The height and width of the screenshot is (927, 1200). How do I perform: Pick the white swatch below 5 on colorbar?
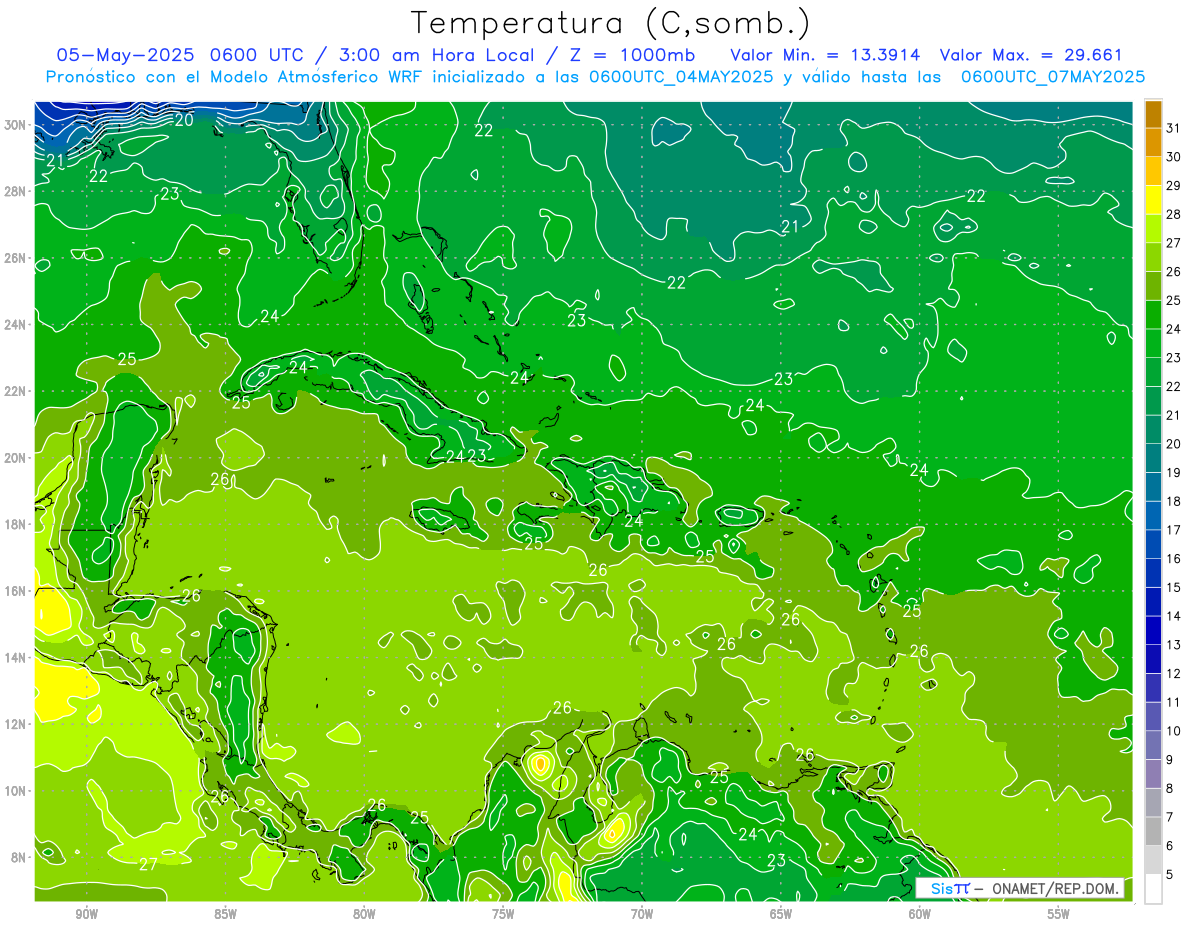pyautogui.click(x=1153, y=888)
